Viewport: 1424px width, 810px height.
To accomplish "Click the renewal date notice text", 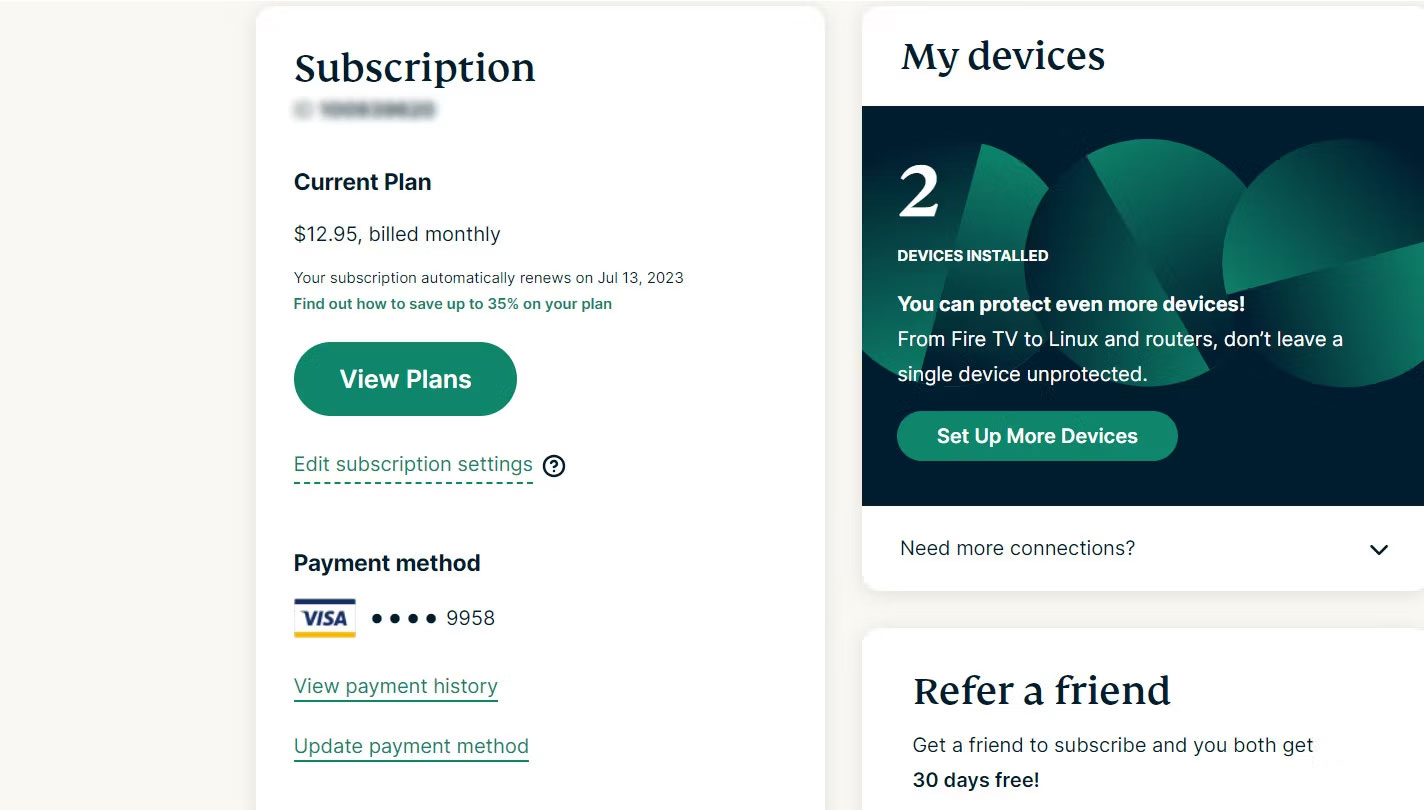I will tap(488, 278).
